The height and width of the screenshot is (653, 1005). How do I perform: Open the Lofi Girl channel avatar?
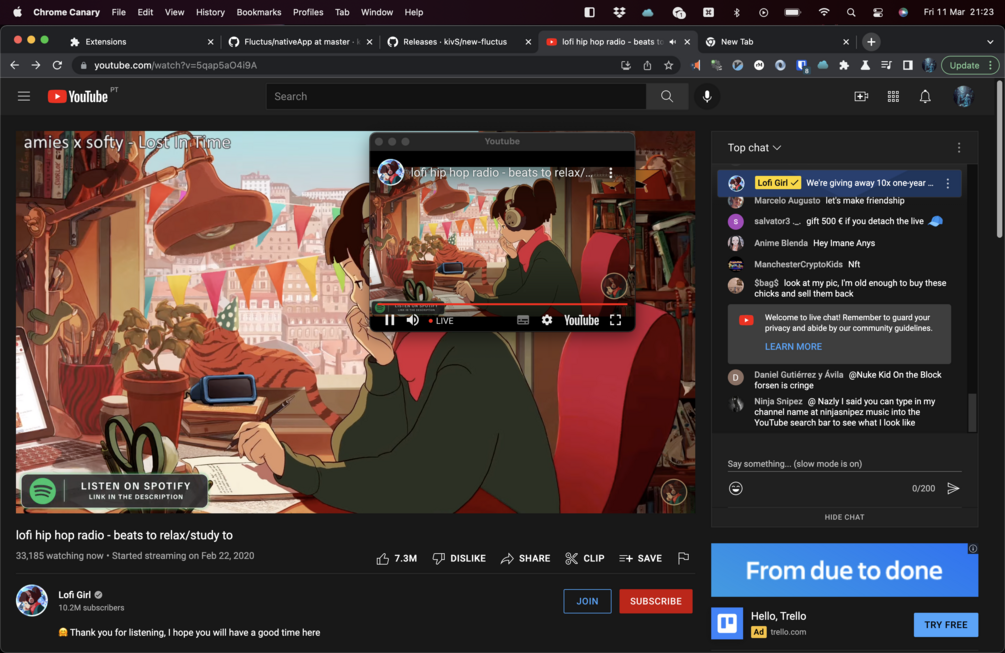pyautogui.click(x=31, y=600)
